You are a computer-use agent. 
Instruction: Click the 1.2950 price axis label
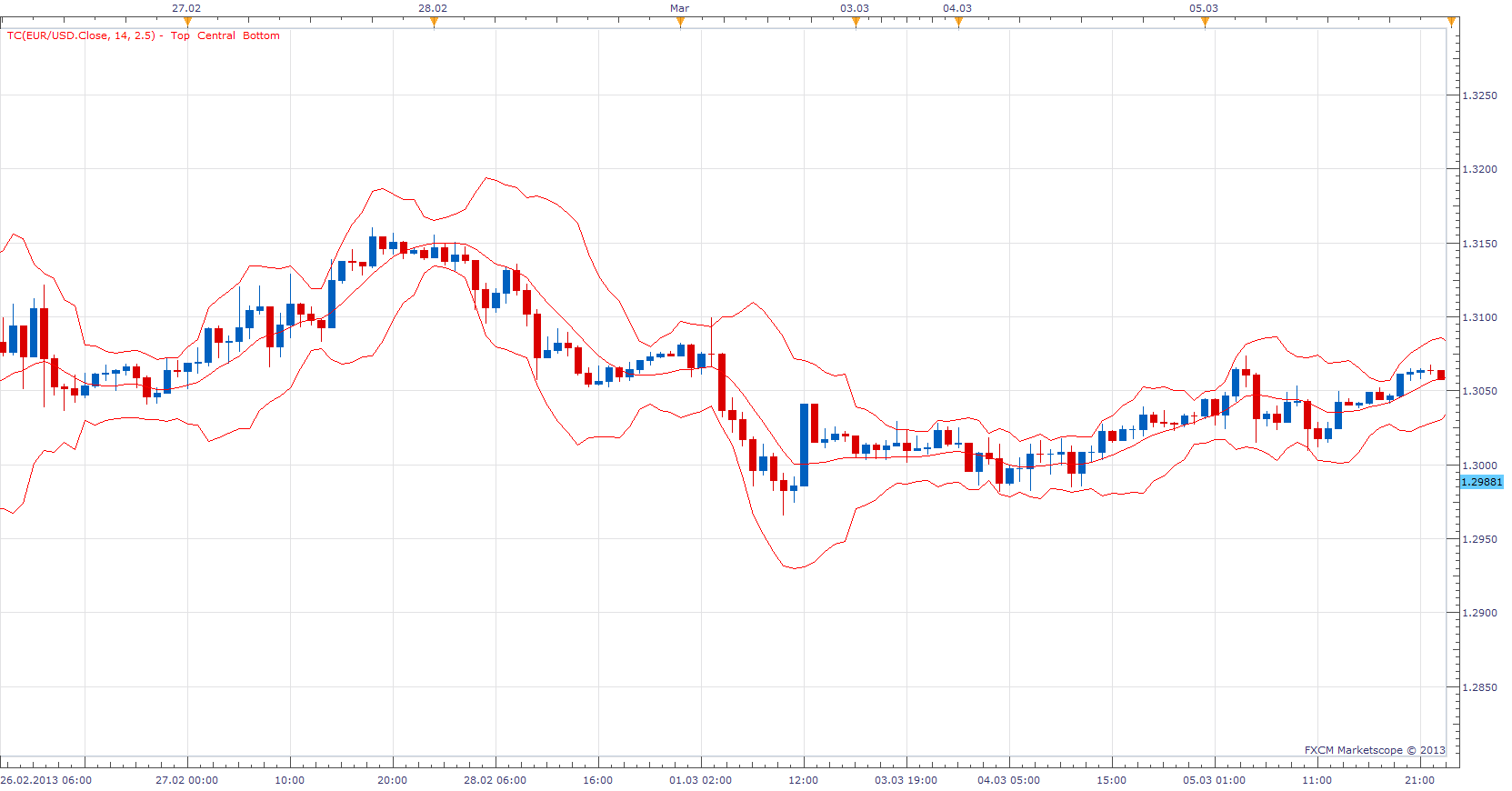point(1479,539)
